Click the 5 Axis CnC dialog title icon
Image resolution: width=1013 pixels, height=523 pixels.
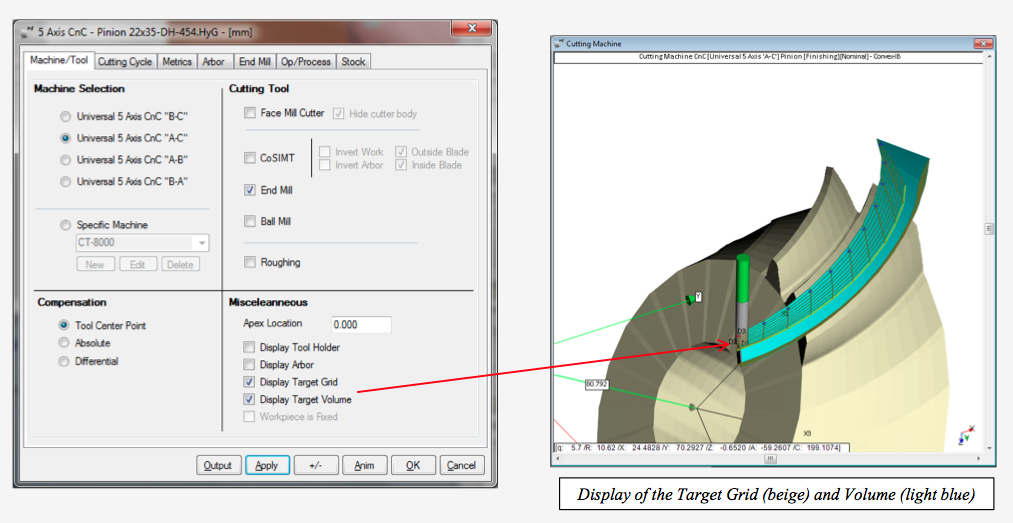tap(27, 32)
